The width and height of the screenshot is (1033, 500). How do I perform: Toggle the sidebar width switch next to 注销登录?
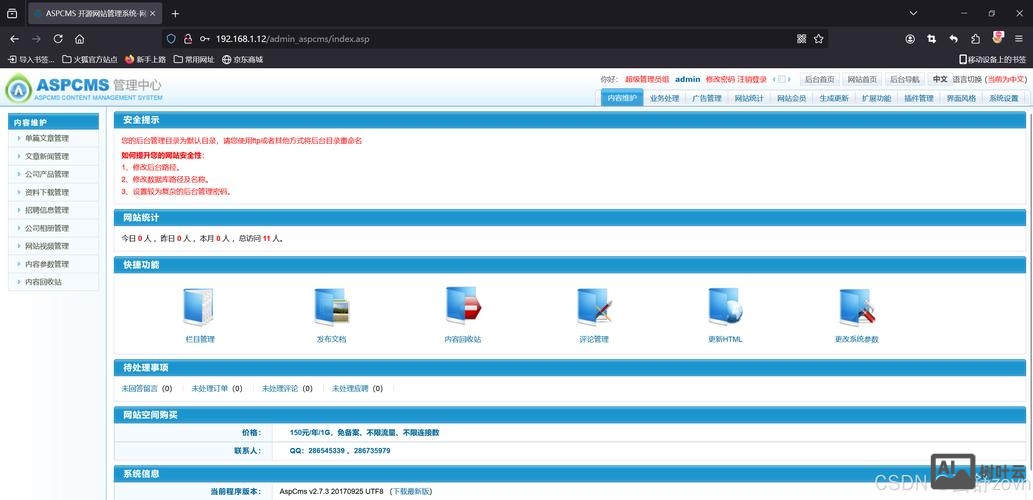click(x=781, y=79)
